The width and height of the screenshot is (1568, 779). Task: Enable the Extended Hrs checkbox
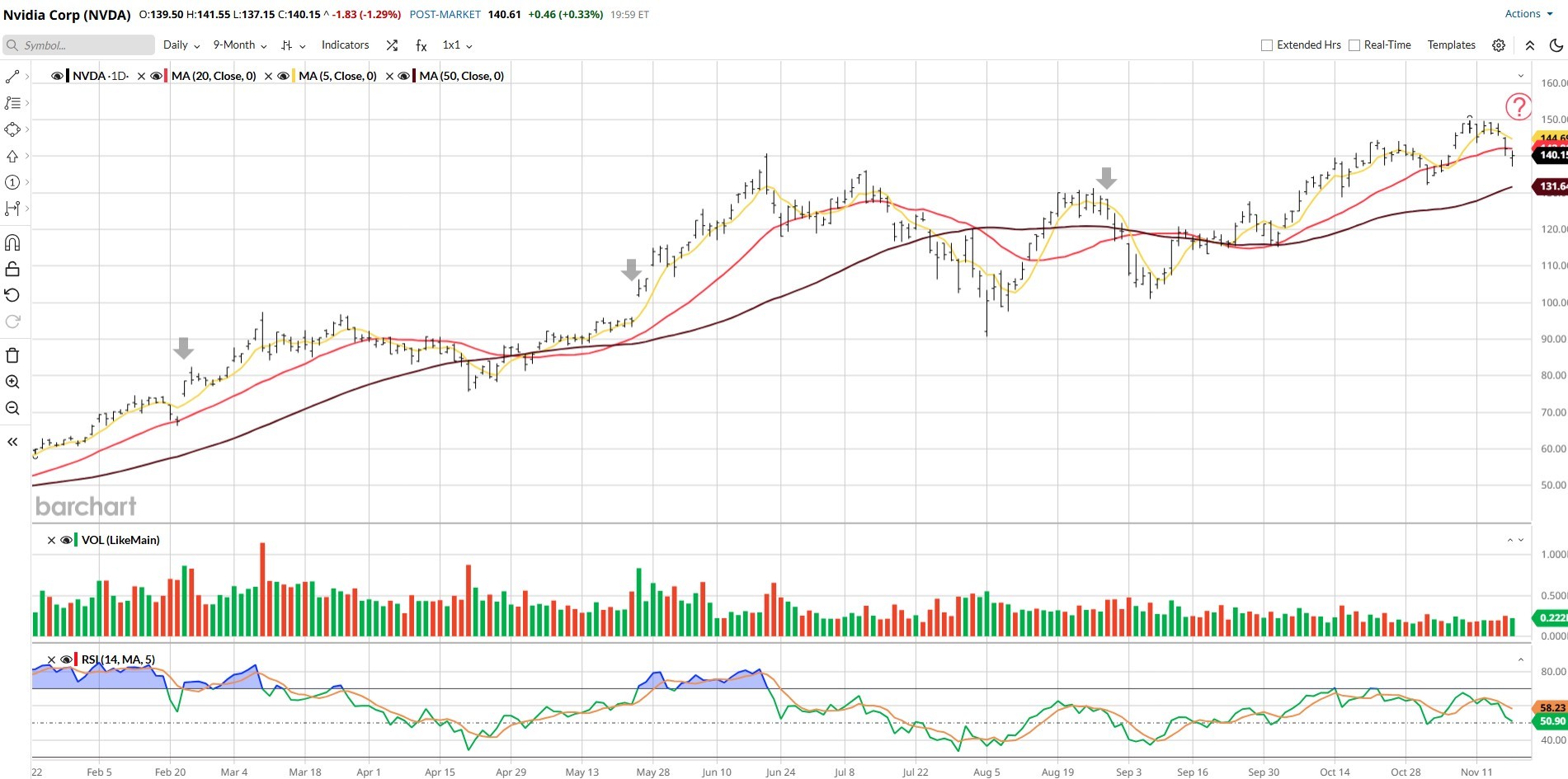pos(1267,45)
